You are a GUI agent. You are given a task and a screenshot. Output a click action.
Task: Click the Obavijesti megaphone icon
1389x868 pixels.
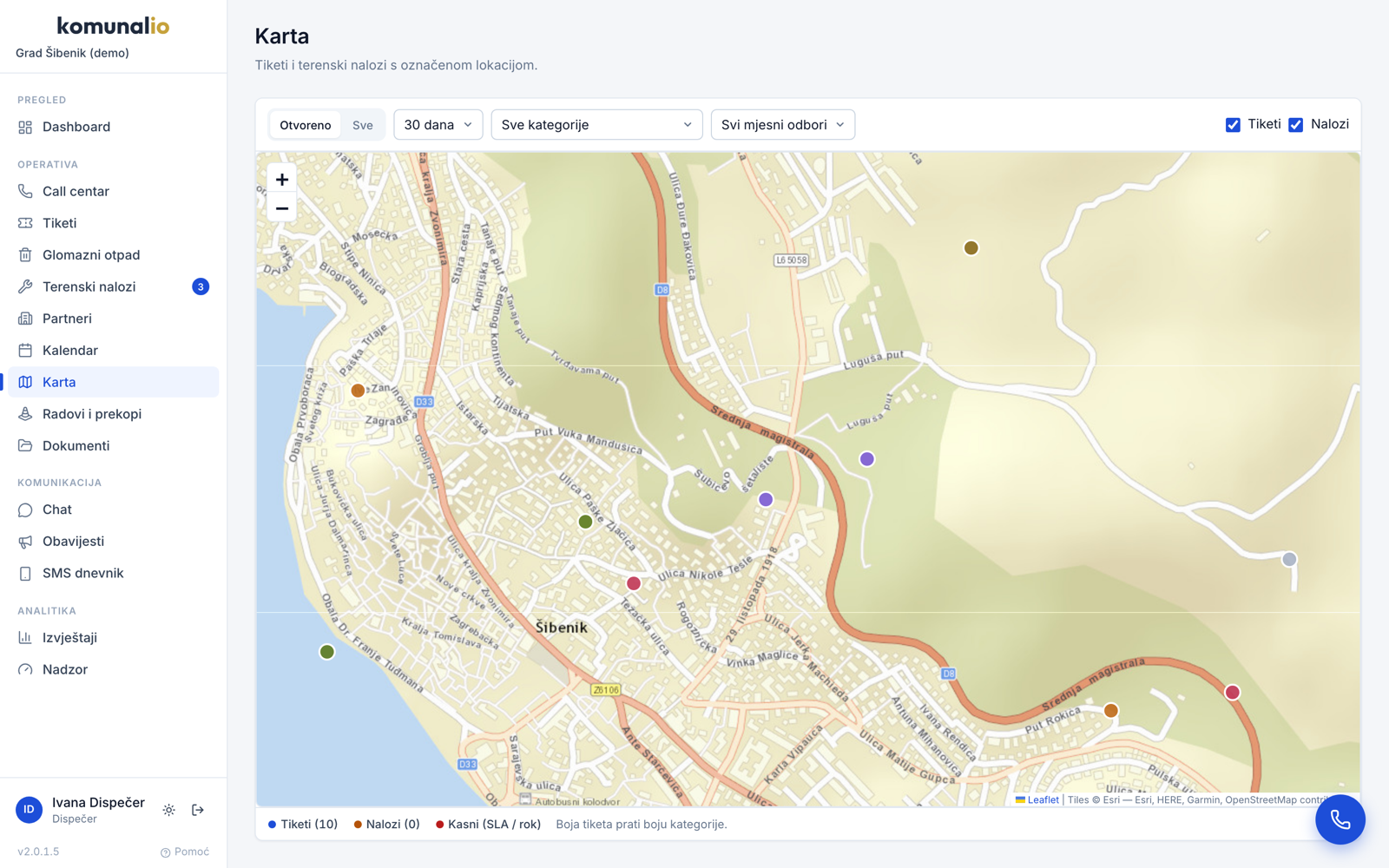(x=25, y=542)
